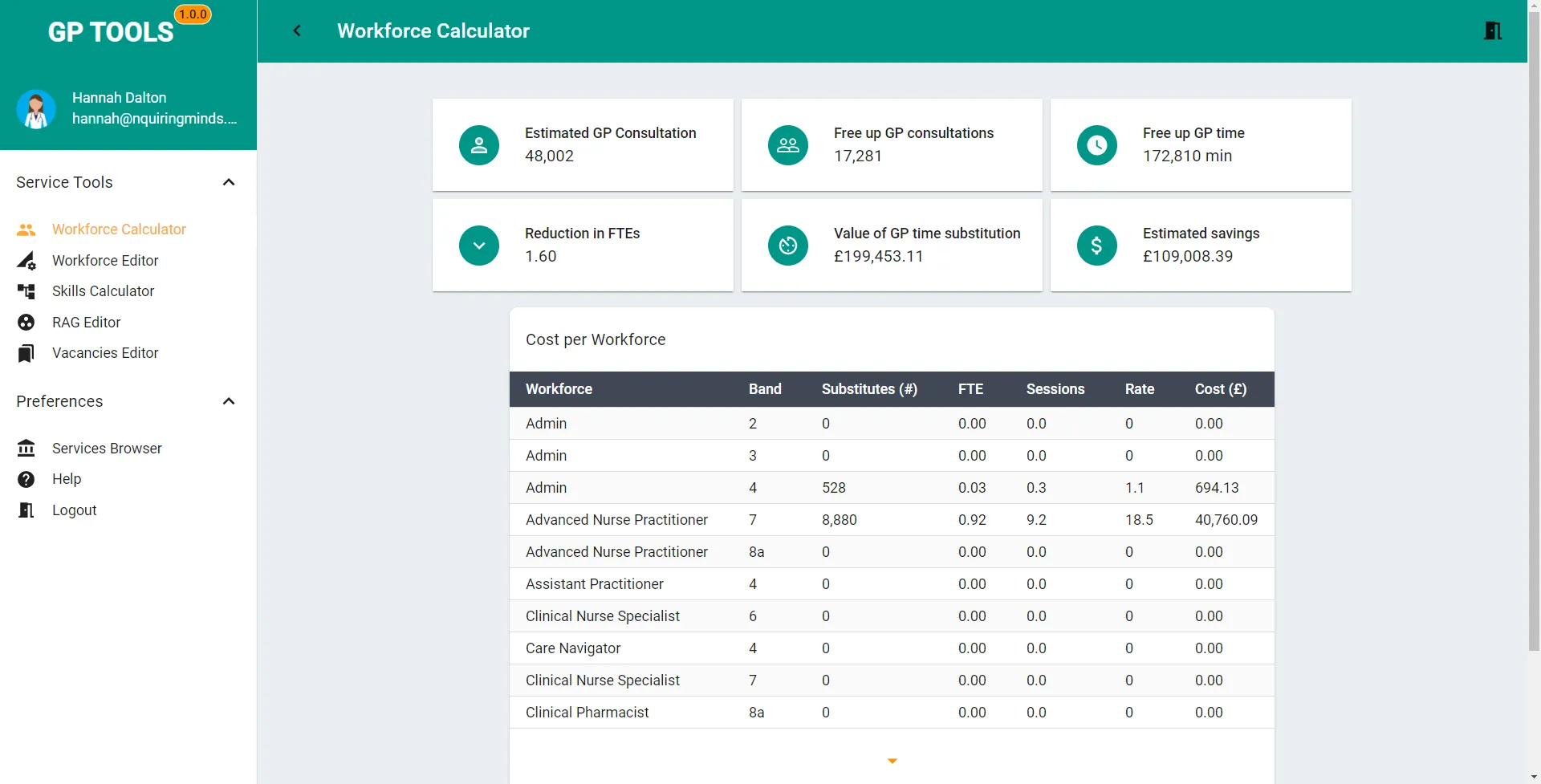The width and height of the screenshot is (1541, 784).
Task: Click the Cost per Workforce title
Action: 596,339
